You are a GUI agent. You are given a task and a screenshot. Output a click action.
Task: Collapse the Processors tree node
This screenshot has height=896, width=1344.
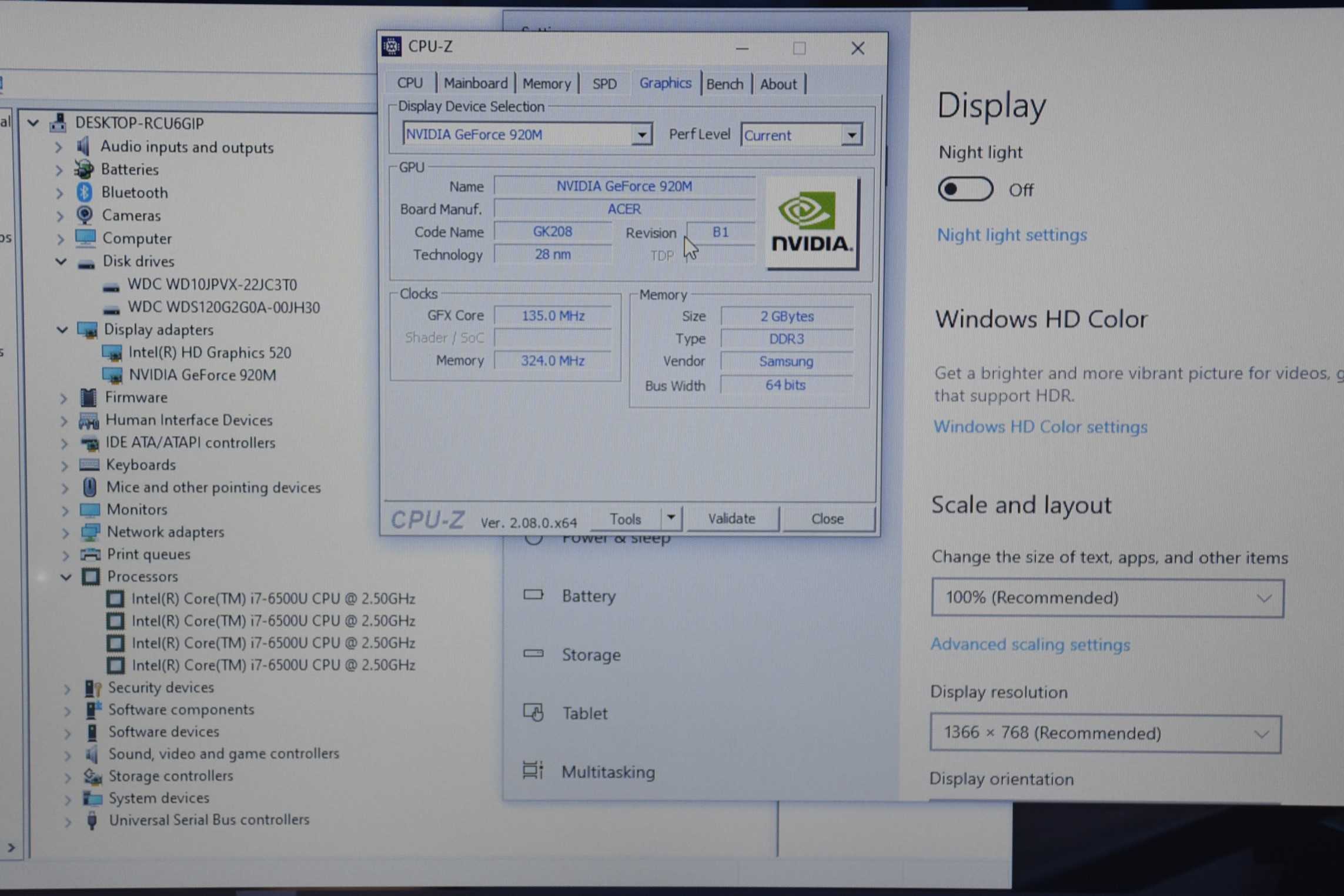tap(66, 577)
